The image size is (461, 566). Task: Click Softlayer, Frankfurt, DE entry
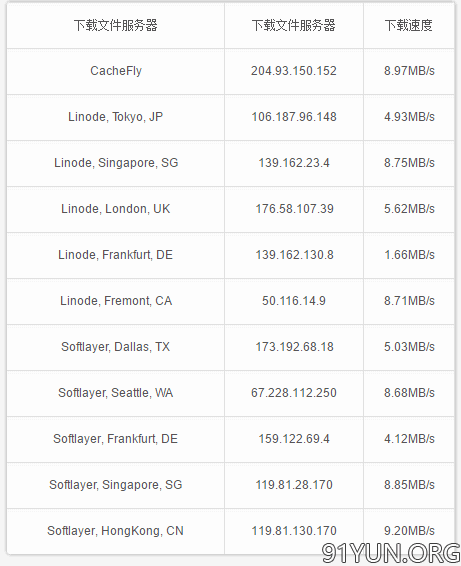tap(116, 439)
